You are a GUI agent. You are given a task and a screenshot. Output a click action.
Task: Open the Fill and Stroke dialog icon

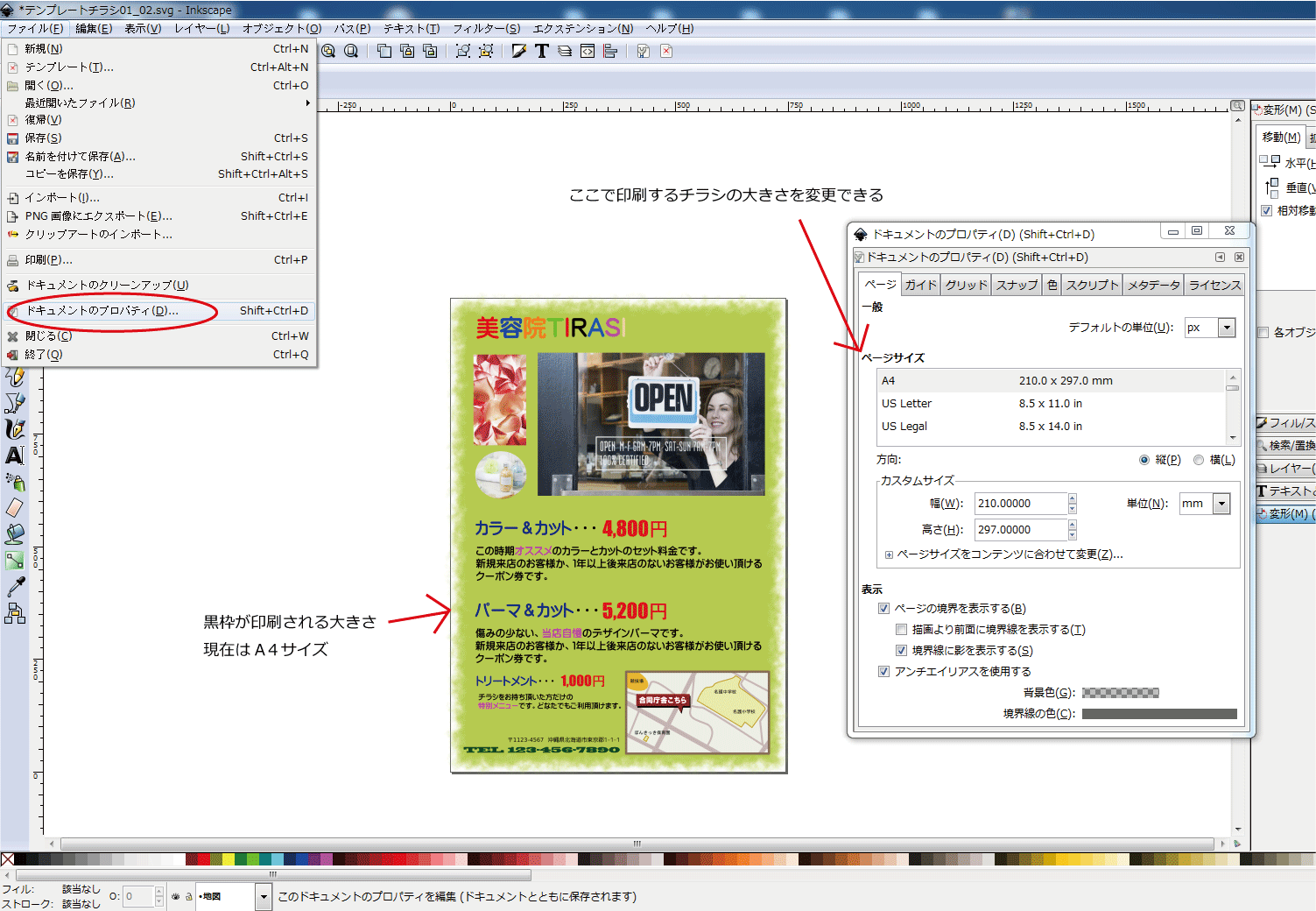click(519, 51)
